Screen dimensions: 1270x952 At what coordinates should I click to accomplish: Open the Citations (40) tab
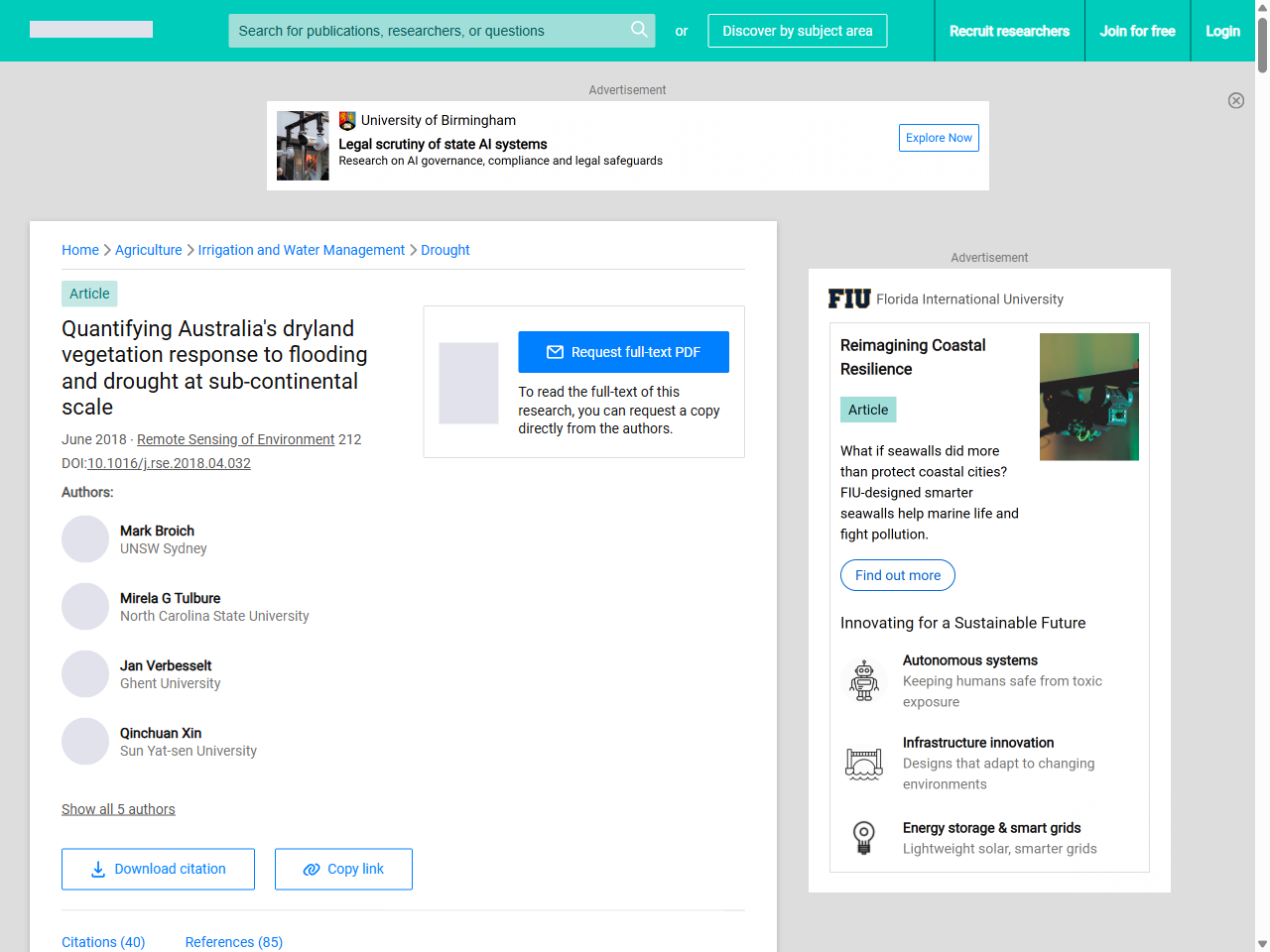(103, 942)
